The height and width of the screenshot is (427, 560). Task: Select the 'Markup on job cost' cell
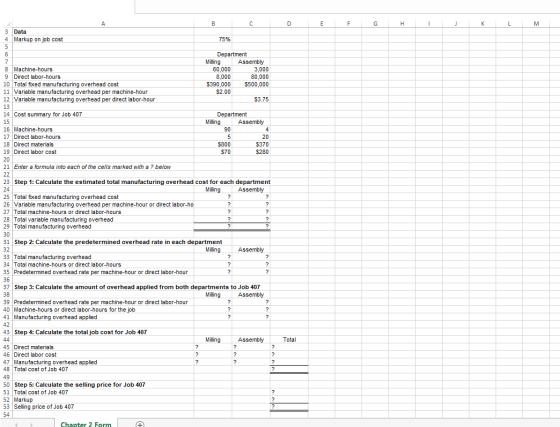click(103, 39)
